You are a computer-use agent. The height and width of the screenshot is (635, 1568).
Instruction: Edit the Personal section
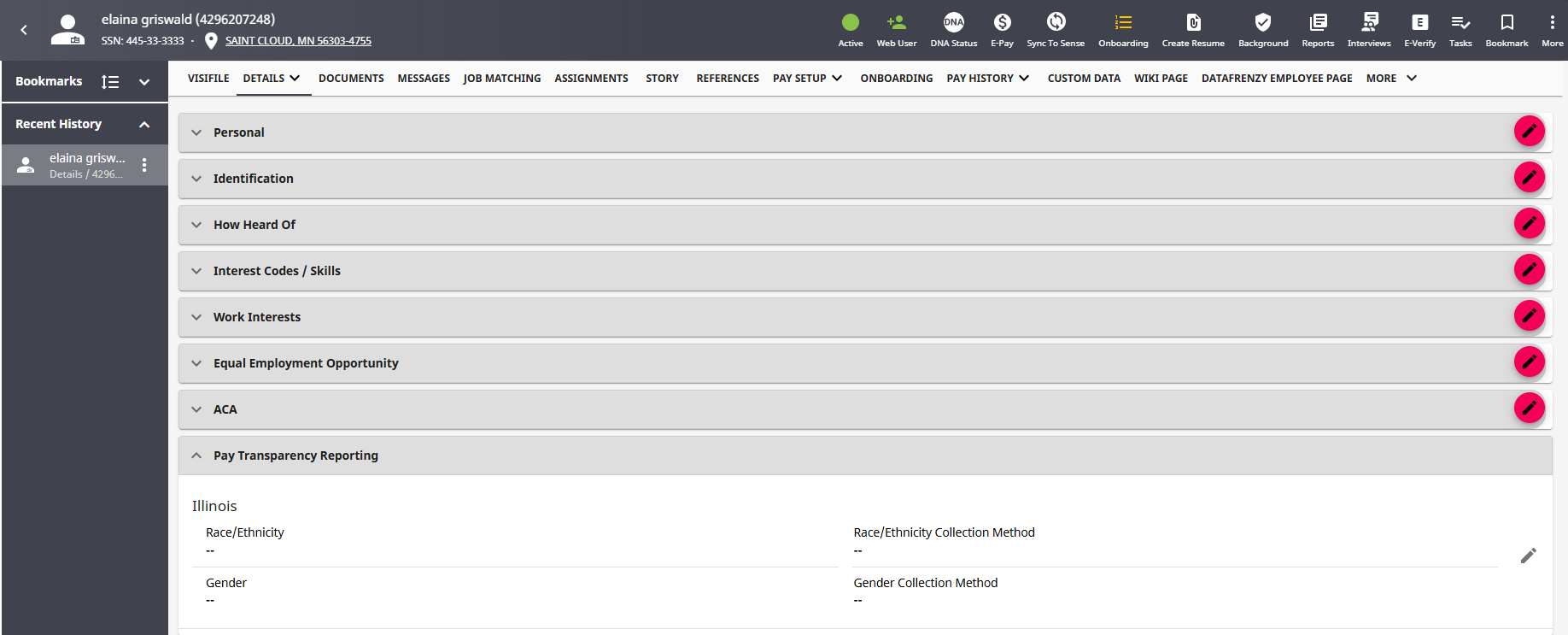click(x=1529, y=132)
